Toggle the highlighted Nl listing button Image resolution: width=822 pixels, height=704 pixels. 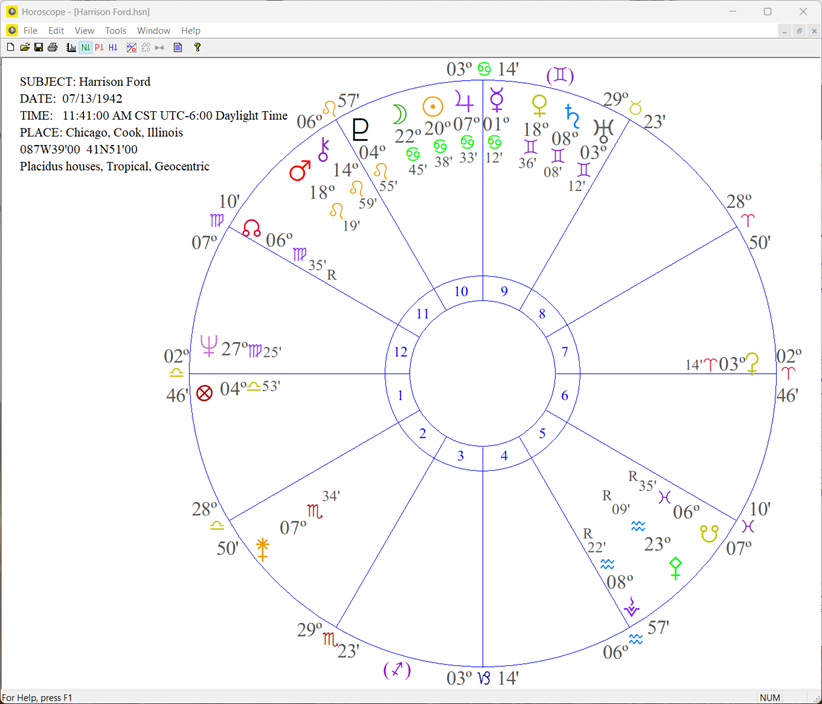click(x=84, y=47)
